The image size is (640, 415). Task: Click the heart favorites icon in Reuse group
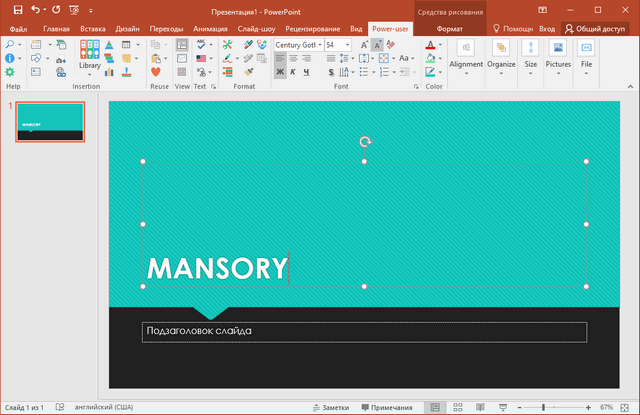[x=157, y=72]
